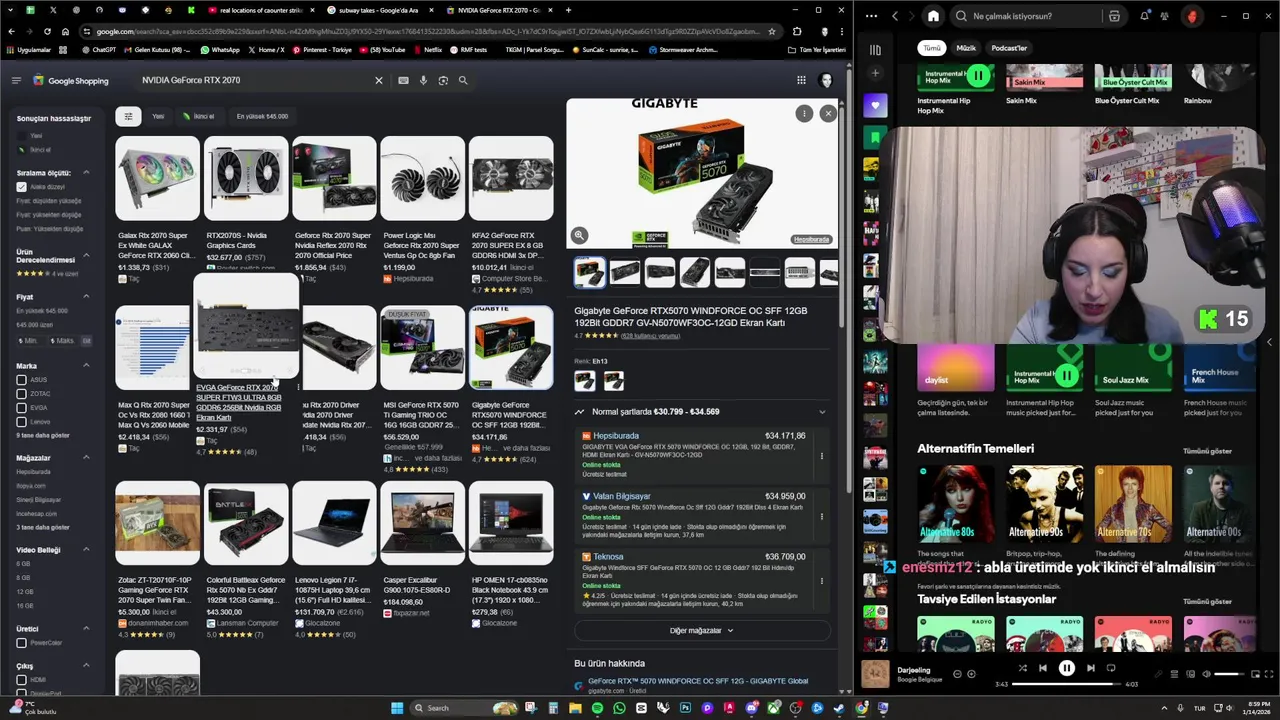Zoom the Gigabyte product image
The width and height of the screenshot is (1280, 720).
pos(579,235)
